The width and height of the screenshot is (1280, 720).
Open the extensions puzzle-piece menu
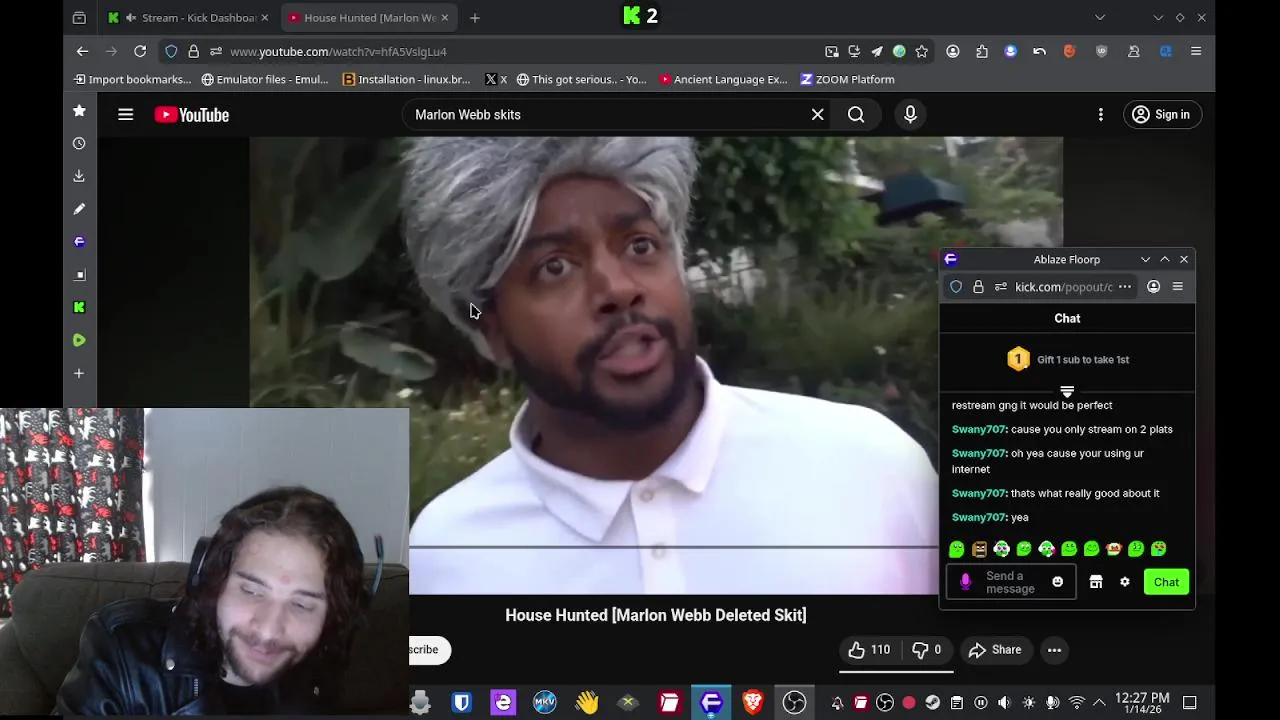click(x=981, y=51)
